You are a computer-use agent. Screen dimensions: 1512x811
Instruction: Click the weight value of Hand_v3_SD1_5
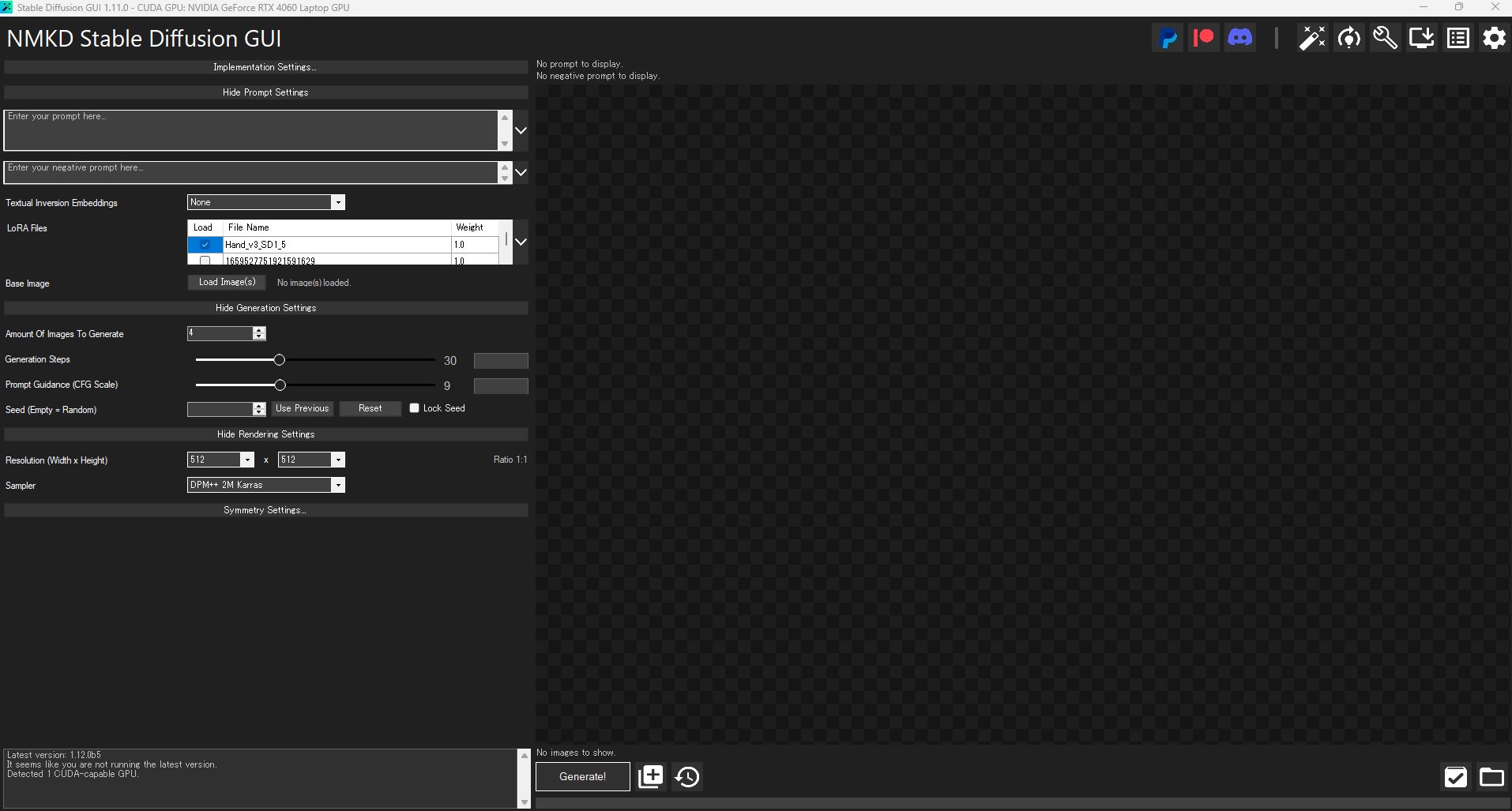(x=475, y=245)
